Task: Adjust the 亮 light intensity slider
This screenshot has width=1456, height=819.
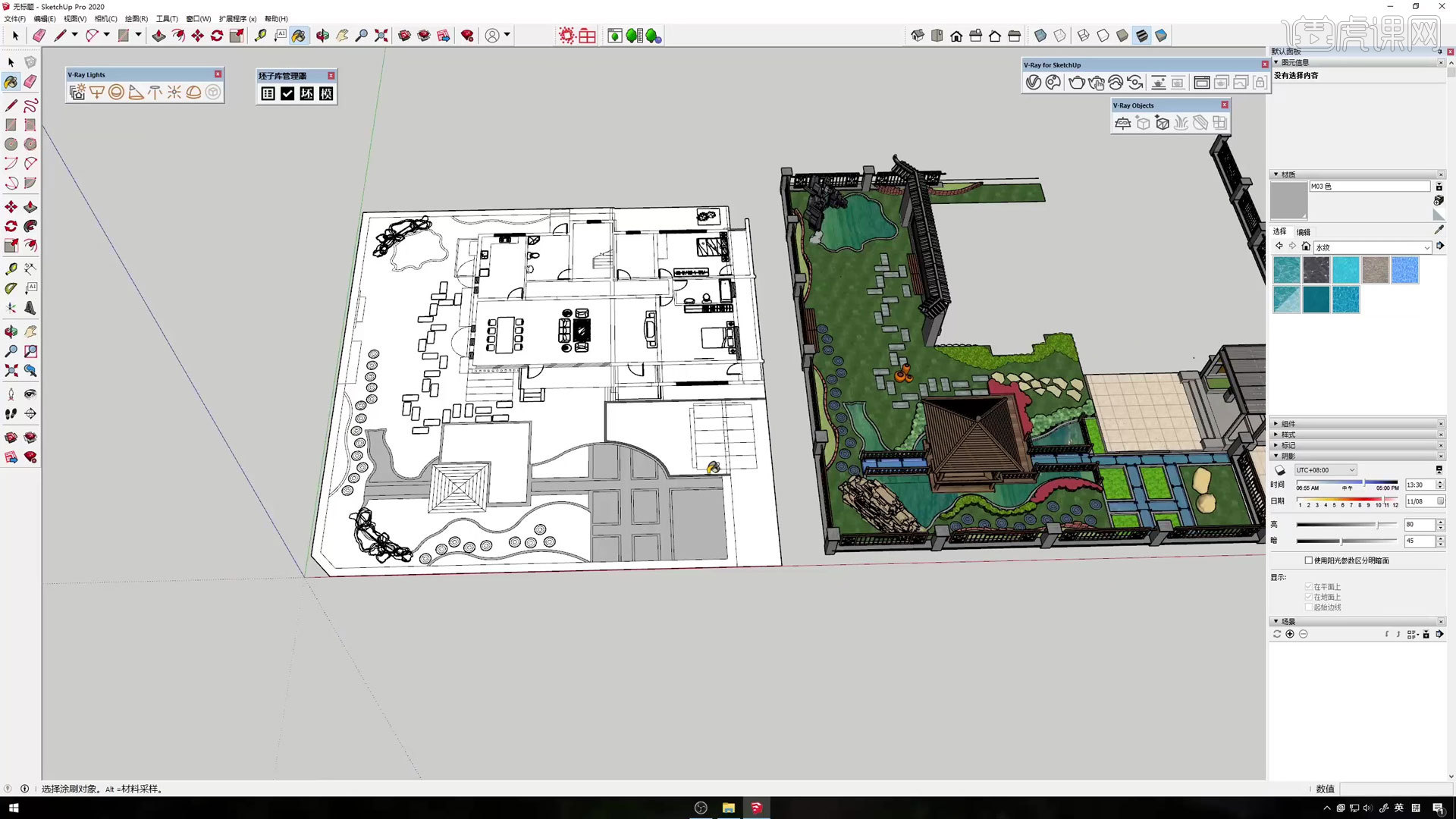Action: coord(1347,525)
